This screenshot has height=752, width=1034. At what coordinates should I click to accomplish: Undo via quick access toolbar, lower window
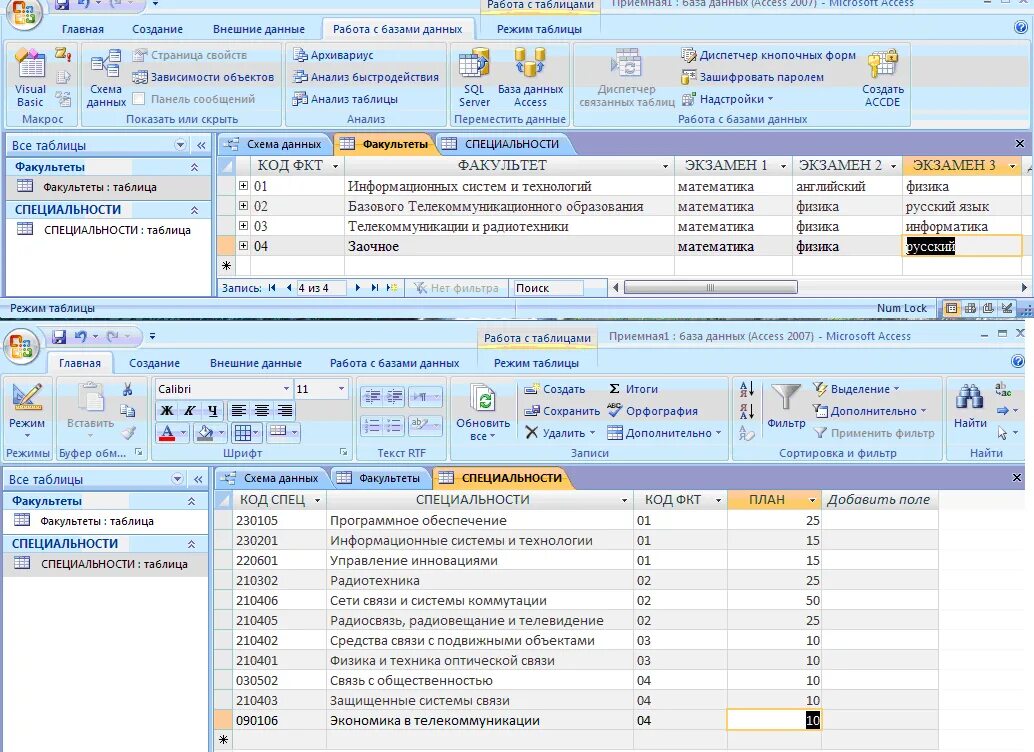[80, 336]
